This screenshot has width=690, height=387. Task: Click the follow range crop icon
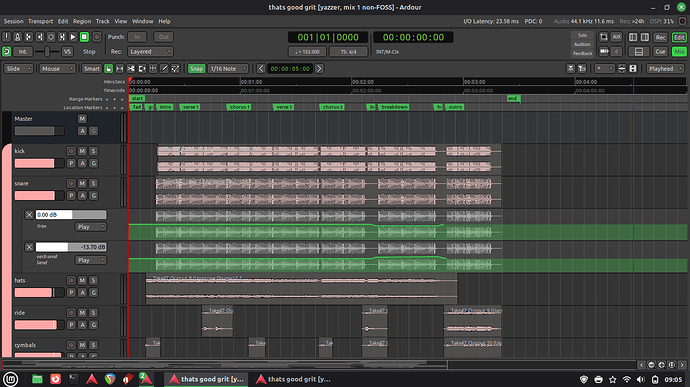pos(604,37)
